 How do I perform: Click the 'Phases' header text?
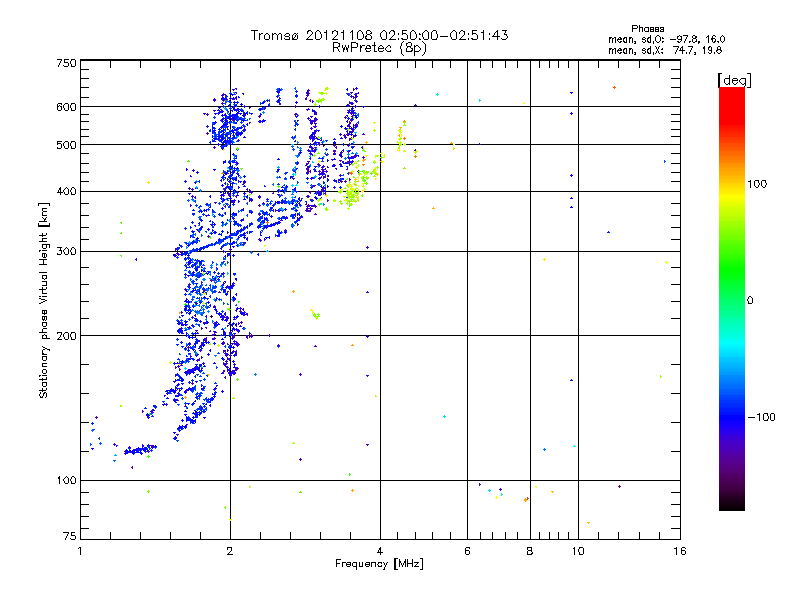click(647, 29)
